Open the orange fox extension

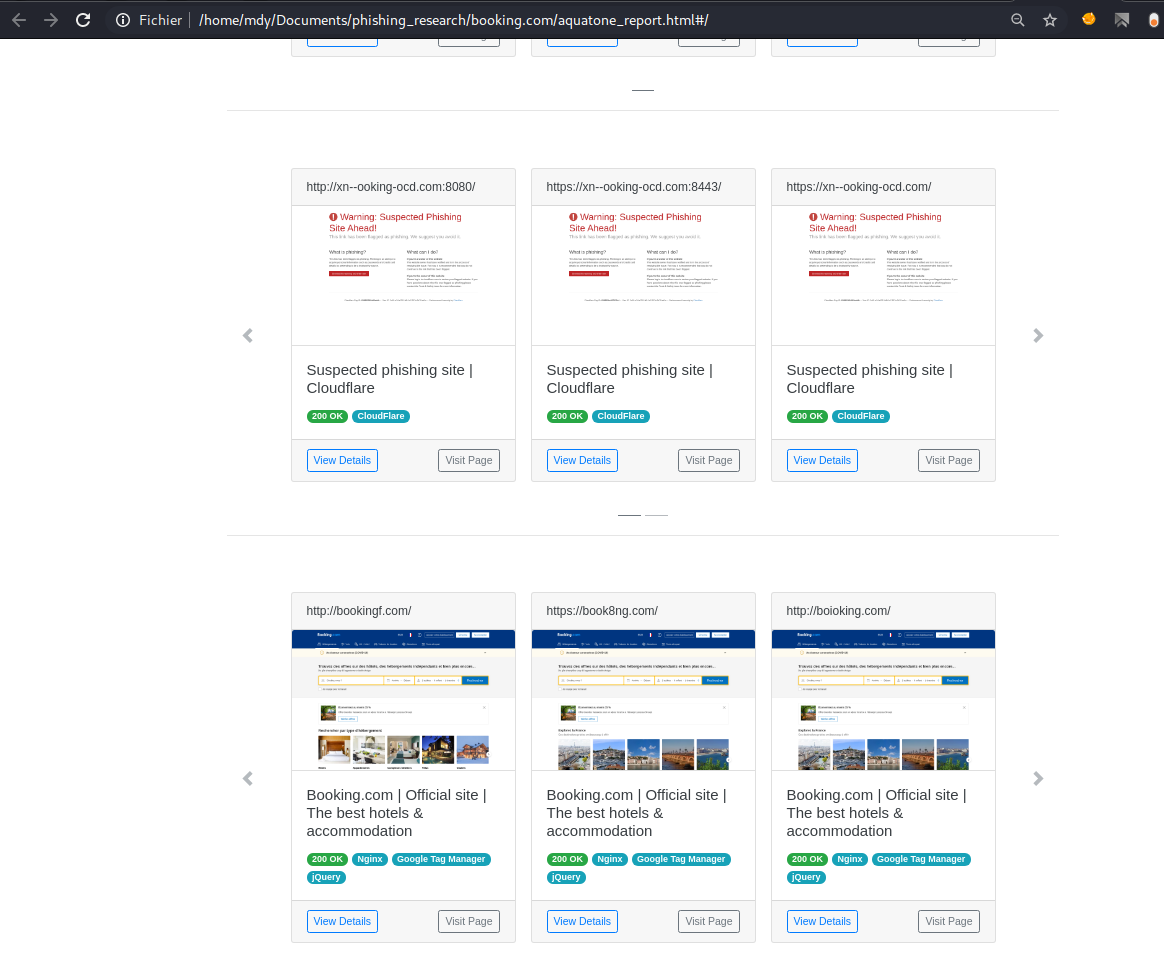tap(1089, 19)
